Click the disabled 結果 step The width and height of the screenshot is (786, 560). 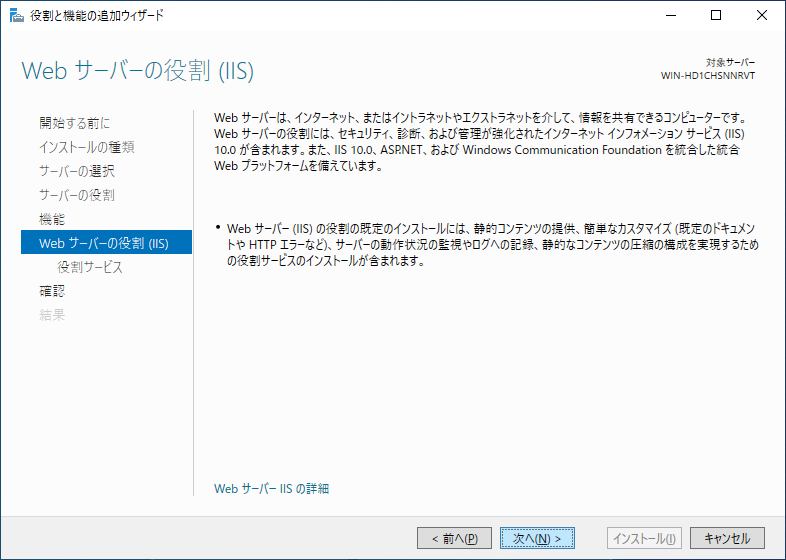52,315
